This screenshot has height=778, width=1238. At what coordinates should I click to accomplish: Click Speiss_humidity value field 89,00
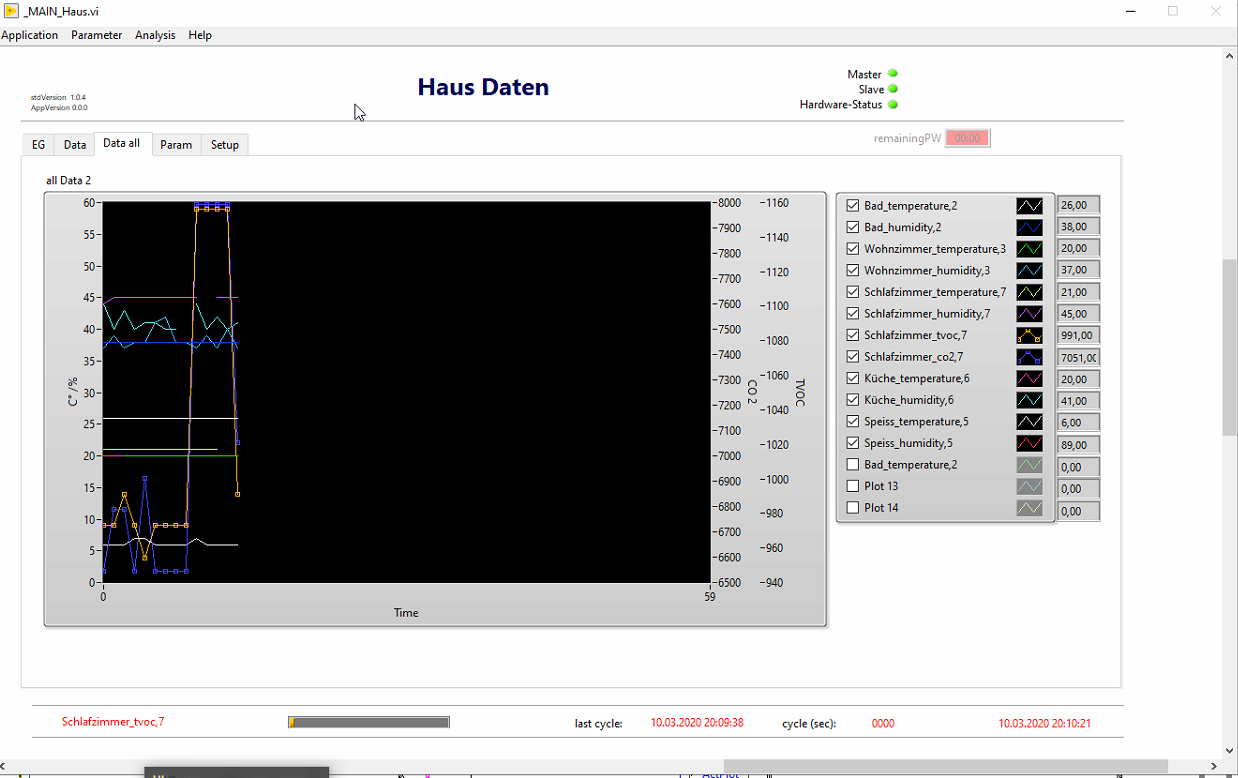1079,444
